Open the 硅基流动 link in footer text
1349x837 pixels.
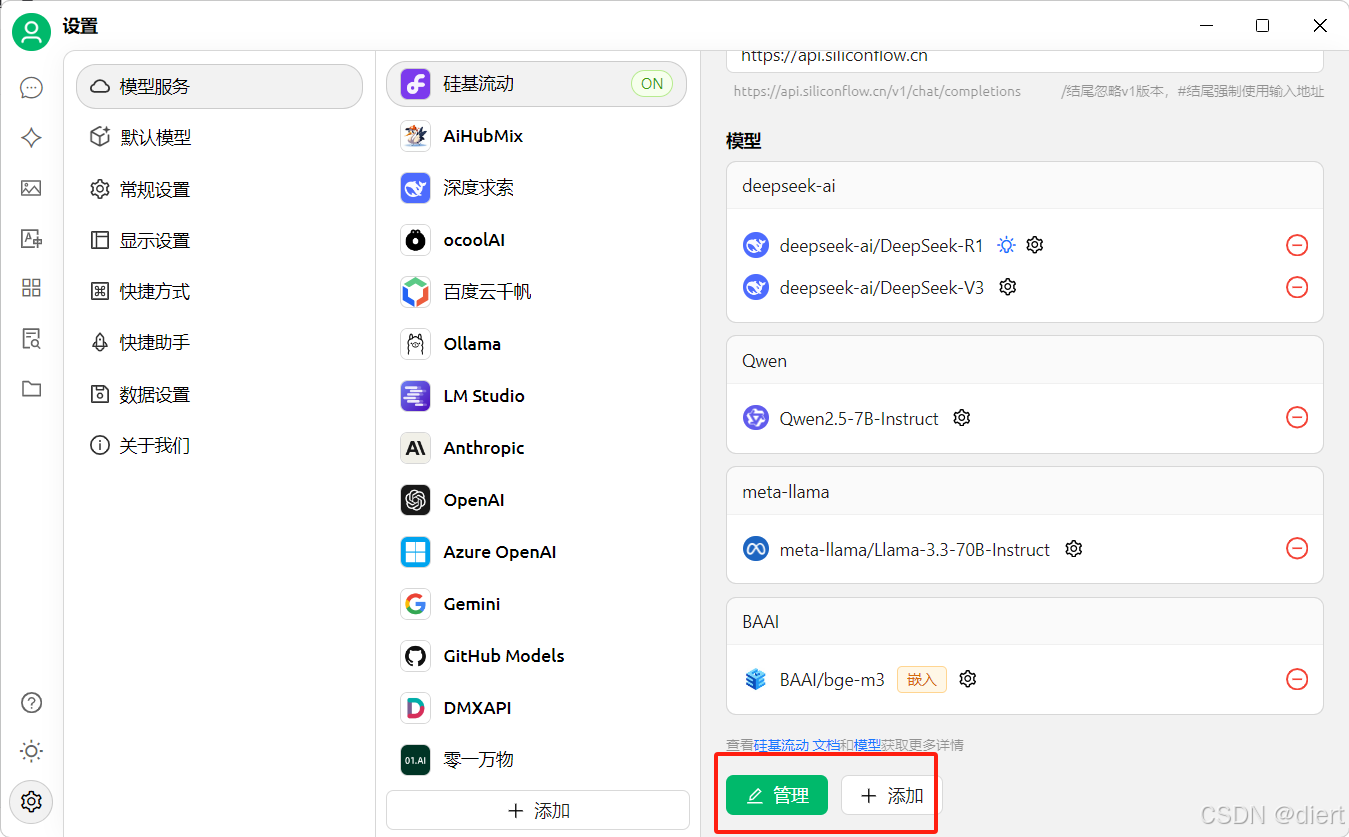781,745
